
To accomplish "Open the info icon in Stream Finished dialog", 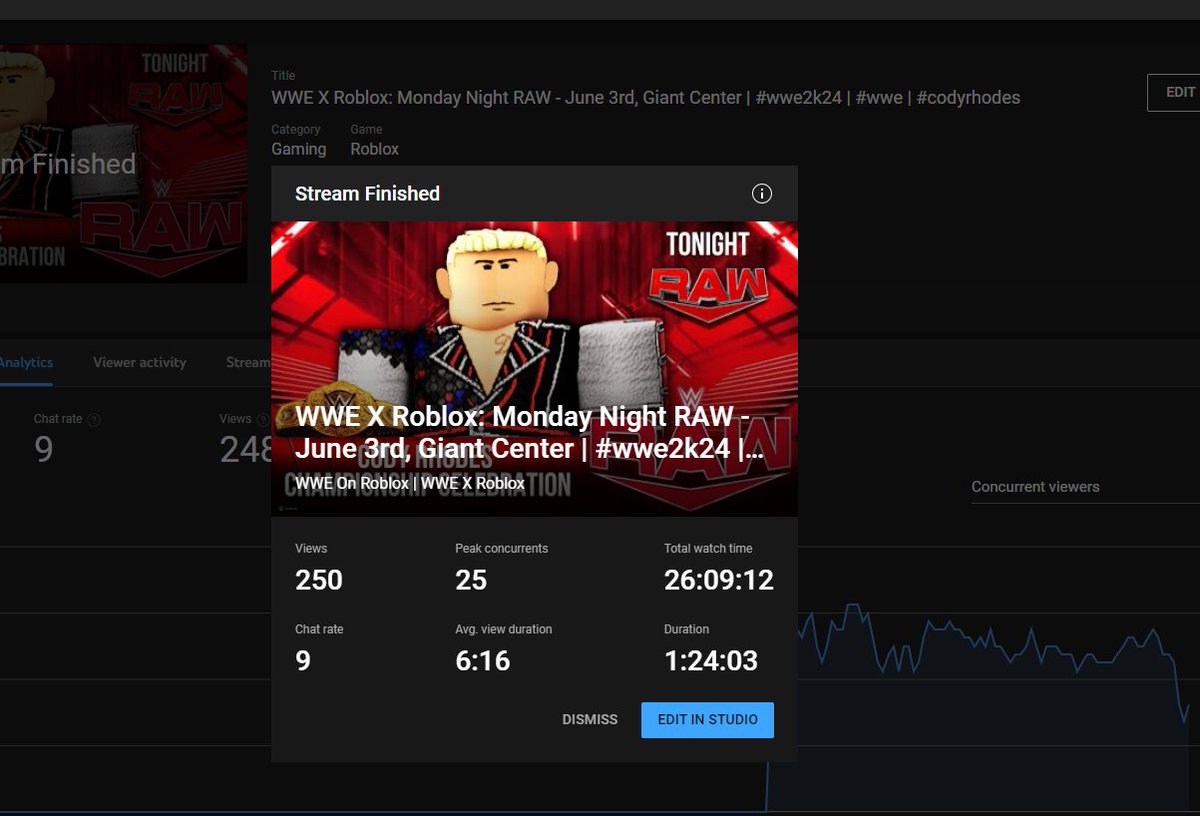I will click(762, 194).
